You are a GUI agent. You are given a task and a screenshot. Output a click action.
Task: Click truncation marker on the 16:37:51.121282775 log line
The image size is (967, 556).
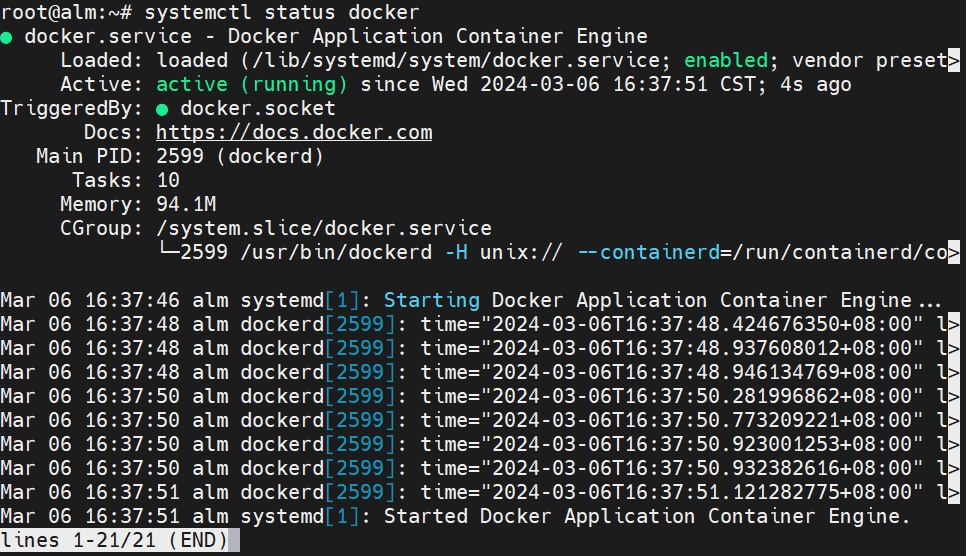(953, 493)
